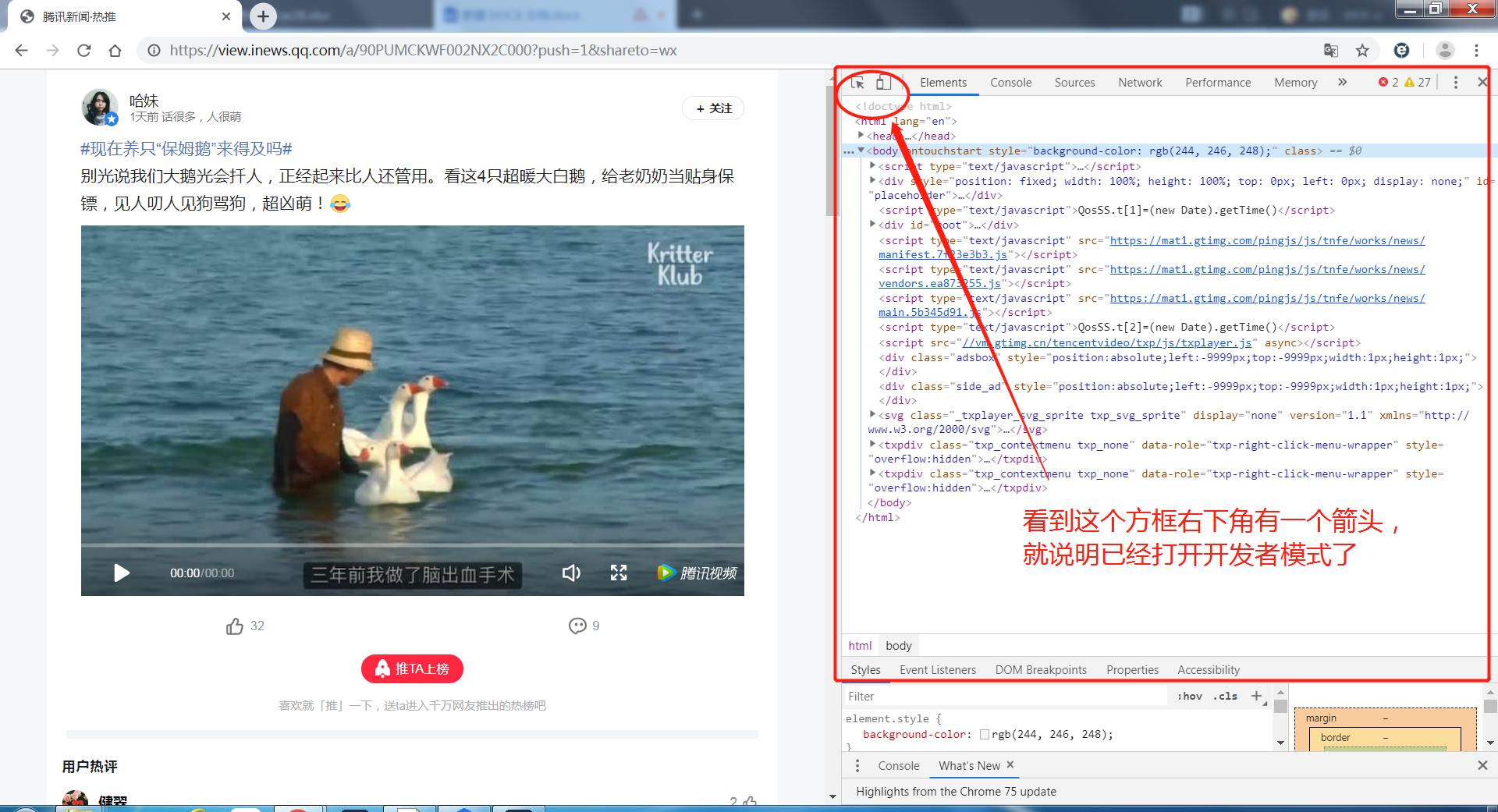Go back using the browser back arrow
Viewport: 1498px width, 812px height.
tap(22, 51)
